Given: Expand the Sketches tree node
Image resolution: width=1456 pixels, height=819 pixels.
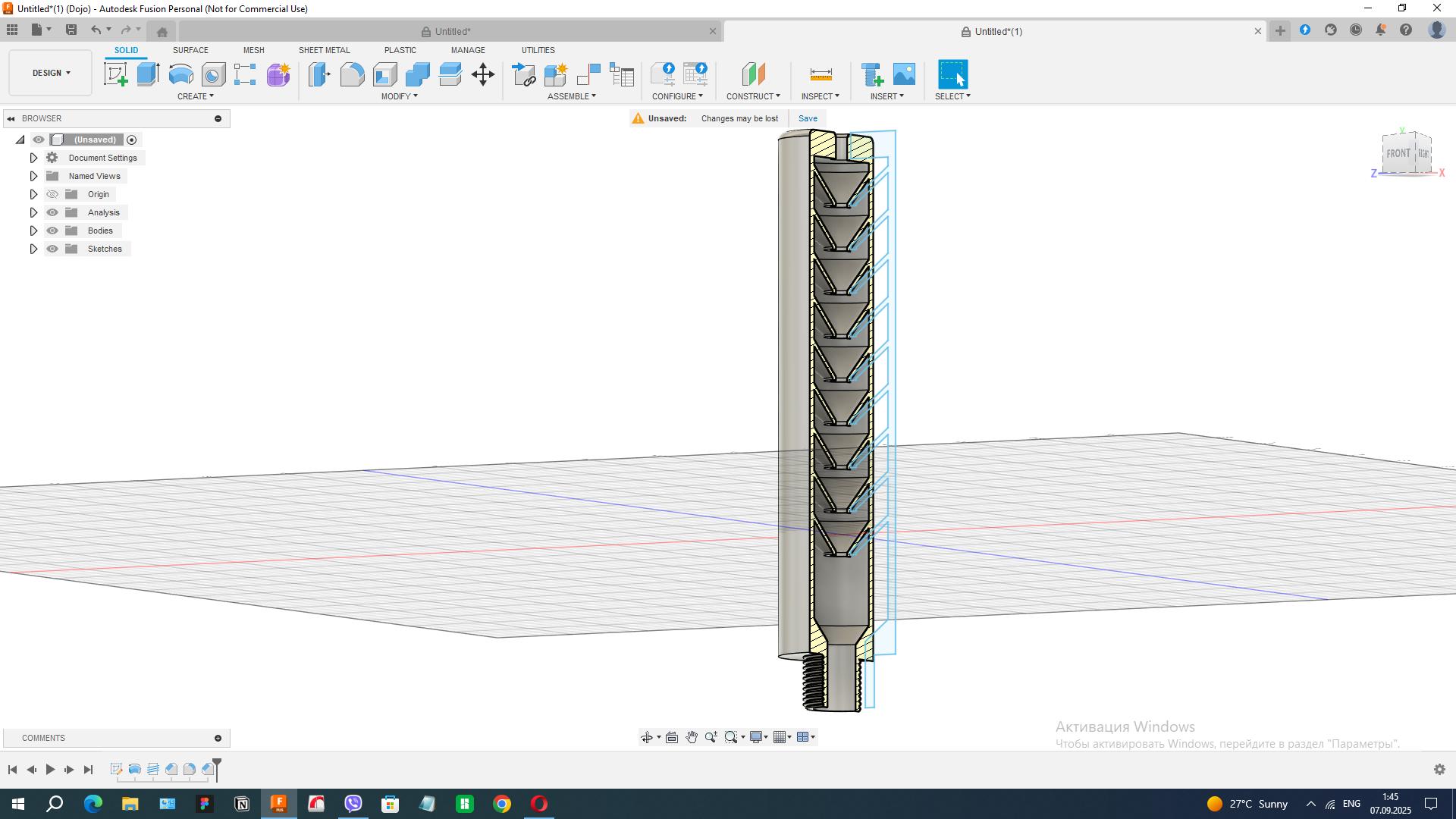Looking at the screenshot, I should point(33,249).
